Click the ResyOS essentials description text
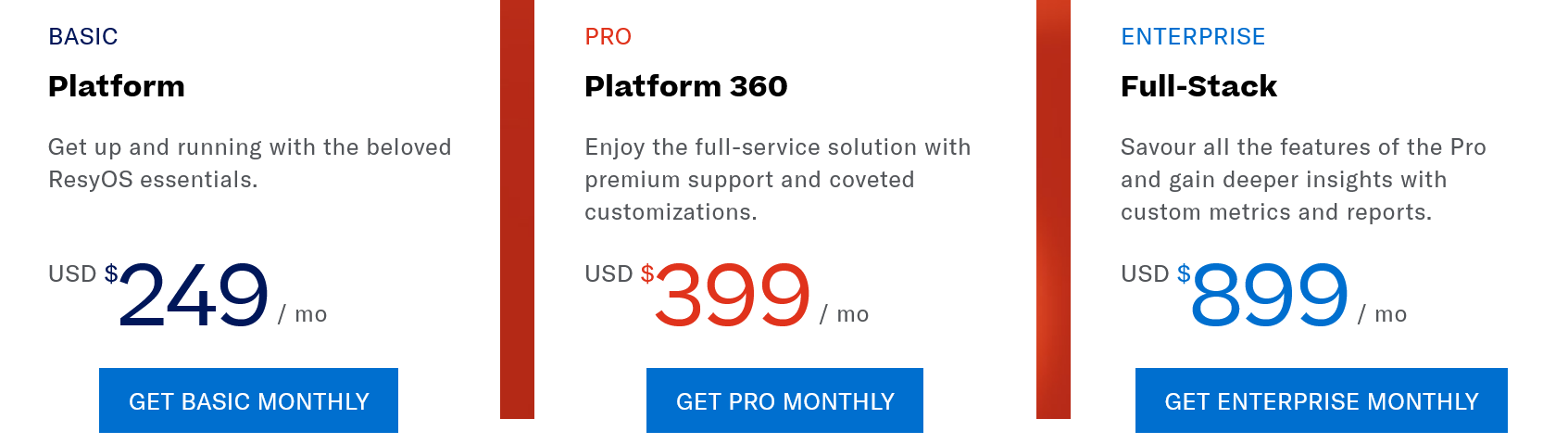The width and height of the screenshot is (1568, 444). pos(250,163)
